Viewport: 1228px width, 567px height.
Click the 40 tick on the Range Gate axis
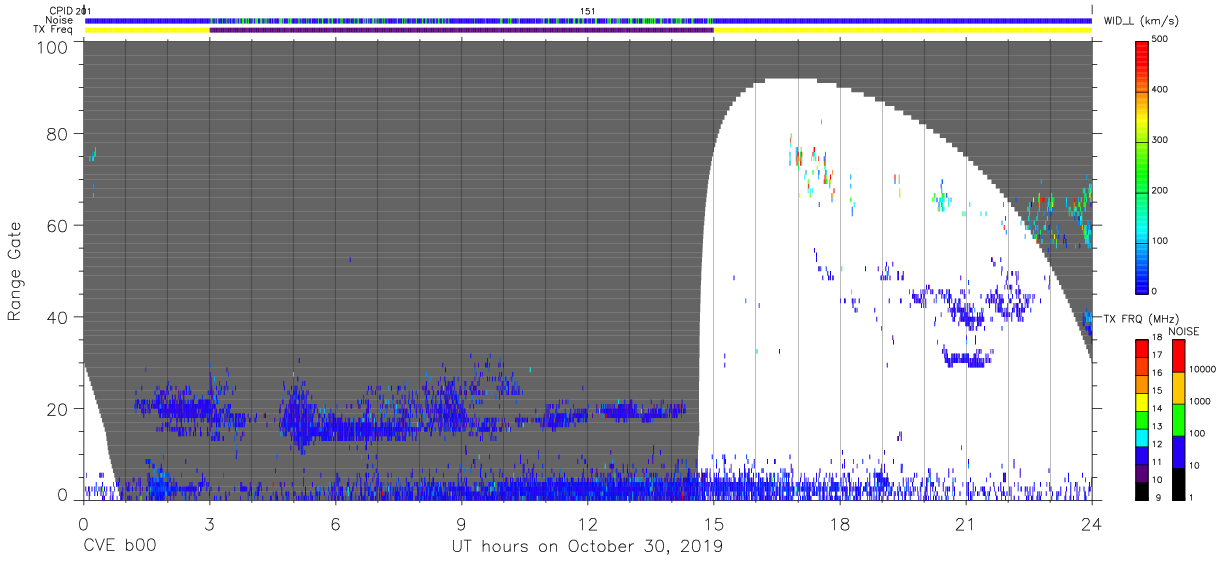tap(58, 317)
